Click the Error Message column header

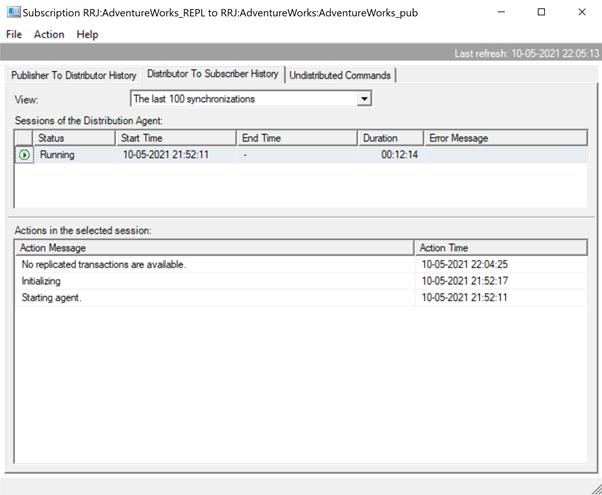pos(506,138)
